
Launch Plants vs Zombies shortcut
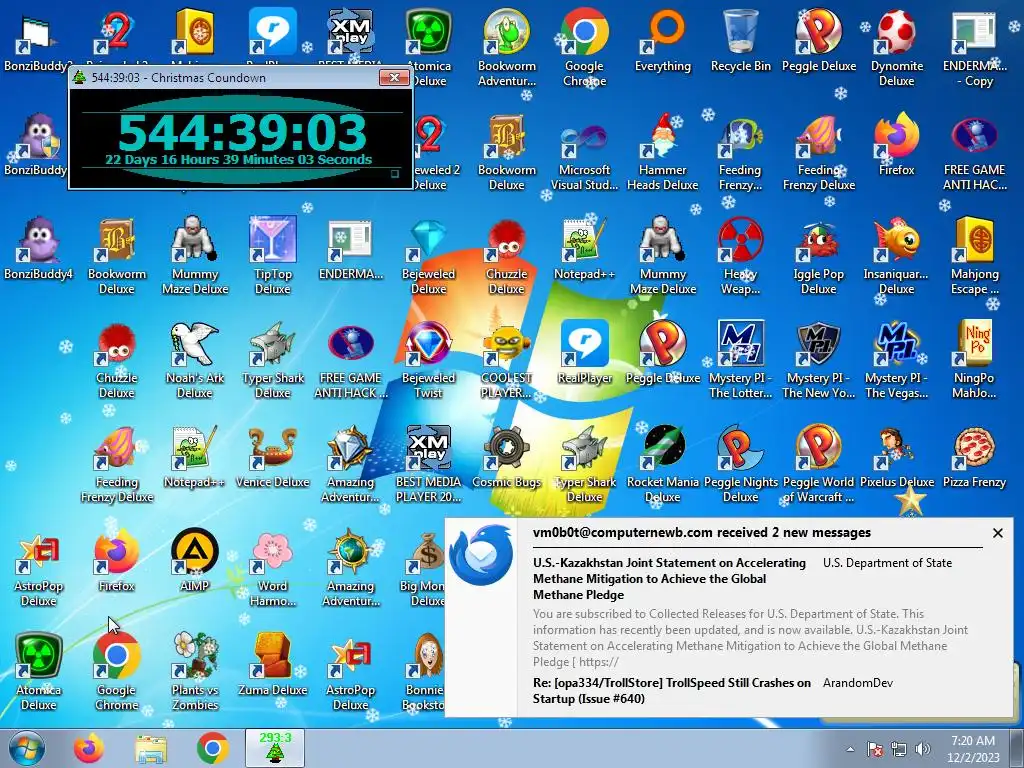click(195, 671)
